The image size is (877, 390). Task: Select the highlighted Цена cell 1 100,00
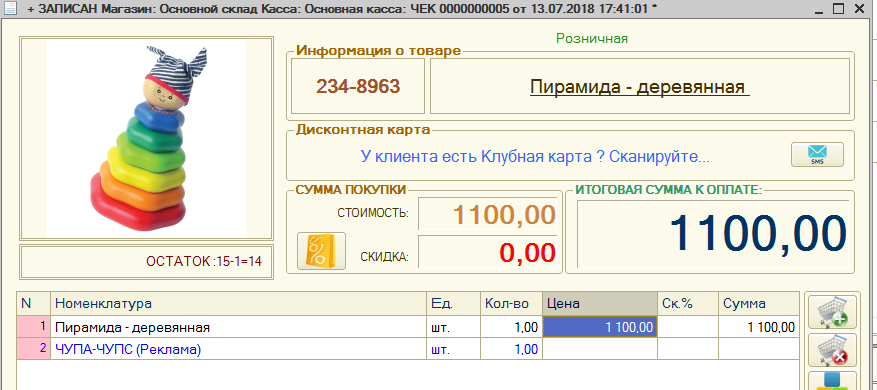[600, 327]
